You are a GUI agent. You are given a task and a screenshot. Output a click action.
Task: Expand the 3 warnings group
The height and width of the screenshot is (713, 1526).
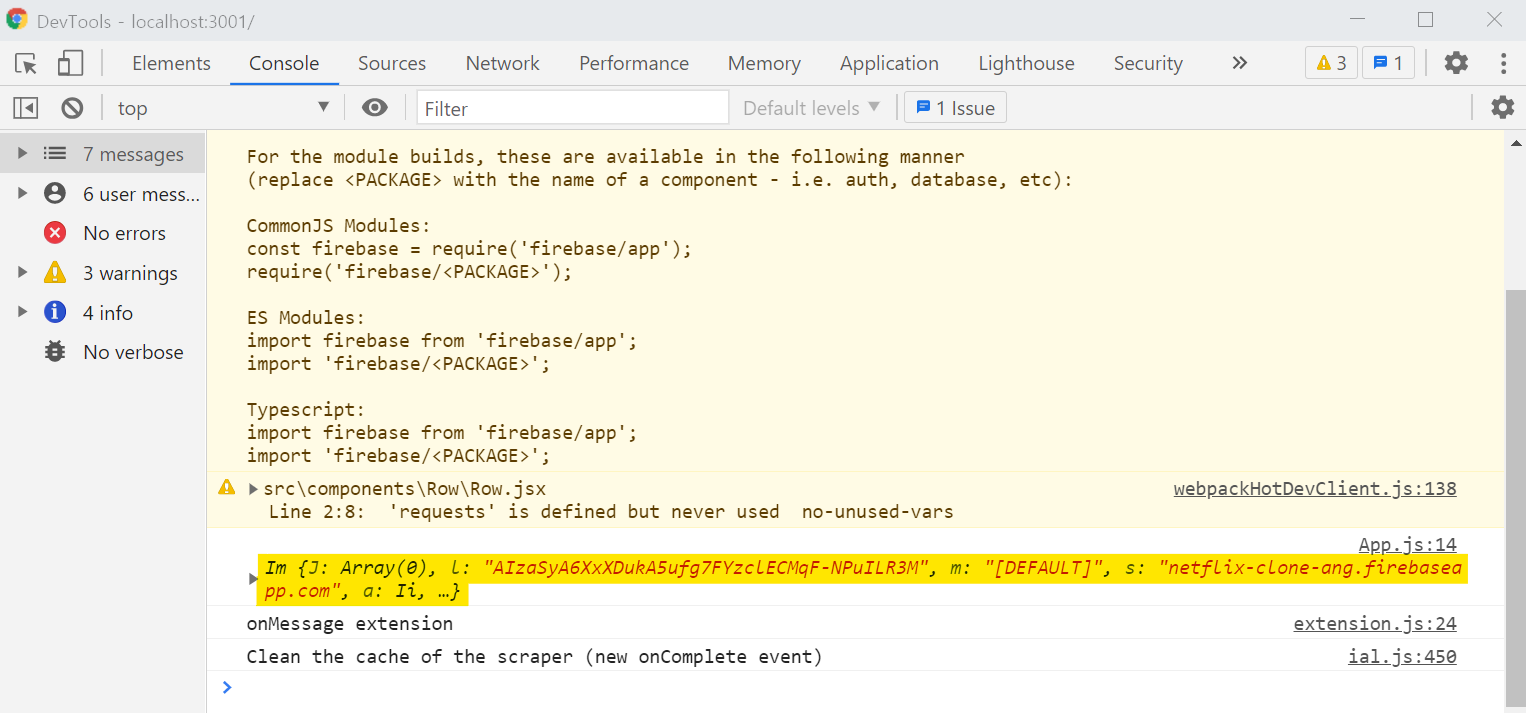[22, 272]
